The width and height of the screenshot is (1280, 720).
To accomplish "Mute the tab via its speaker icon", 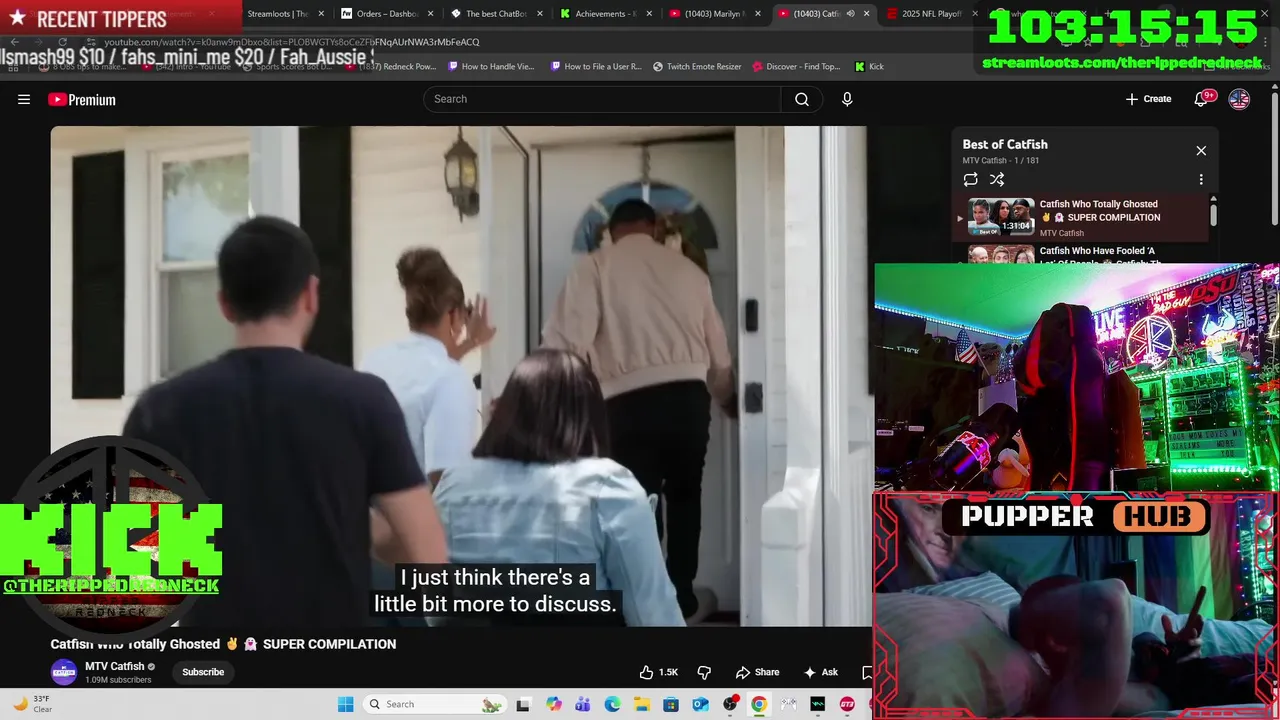I will 850,14.
